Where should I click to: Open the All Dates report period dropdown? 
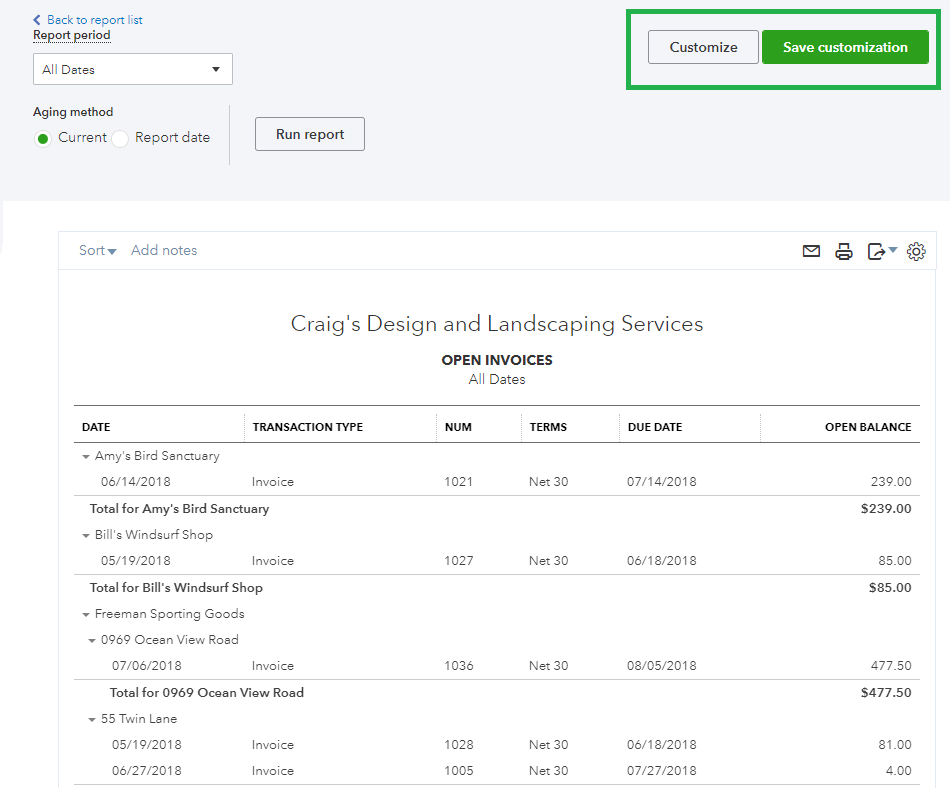tap(132, 69)
